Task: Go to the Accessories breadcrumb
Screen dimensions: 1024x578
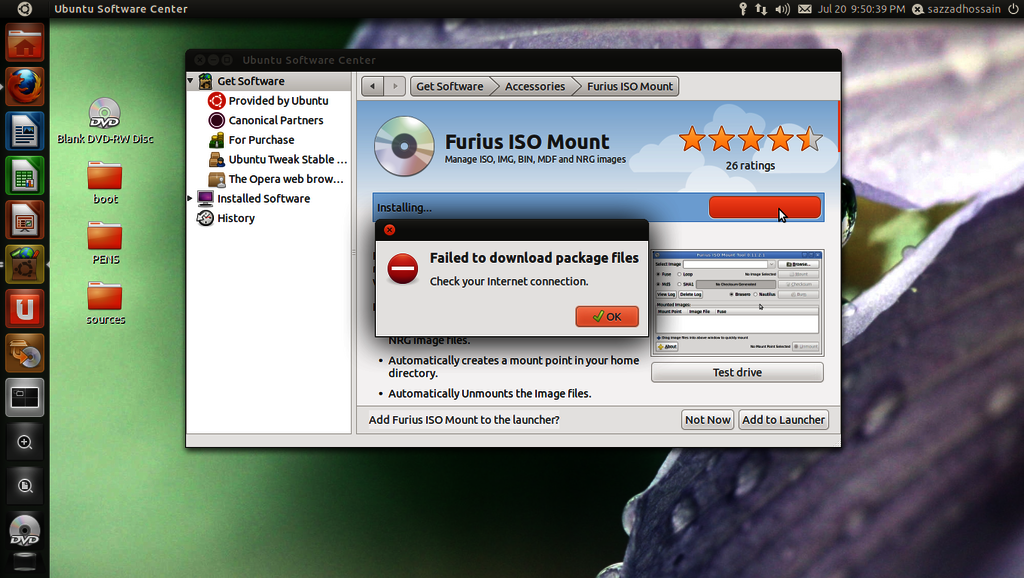Action: coord(534,86)
